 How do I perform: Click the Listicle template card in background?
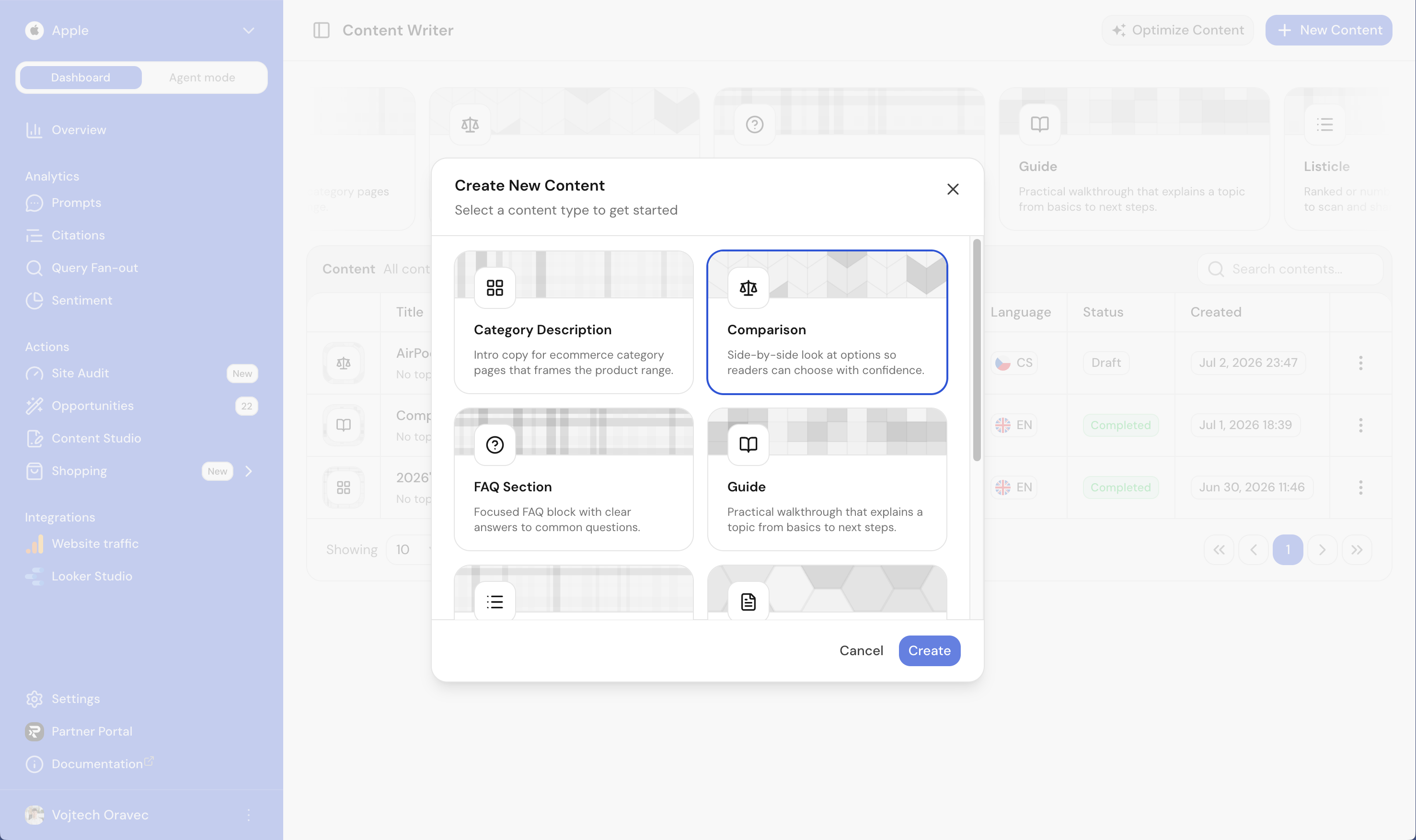coord(1338,159)
